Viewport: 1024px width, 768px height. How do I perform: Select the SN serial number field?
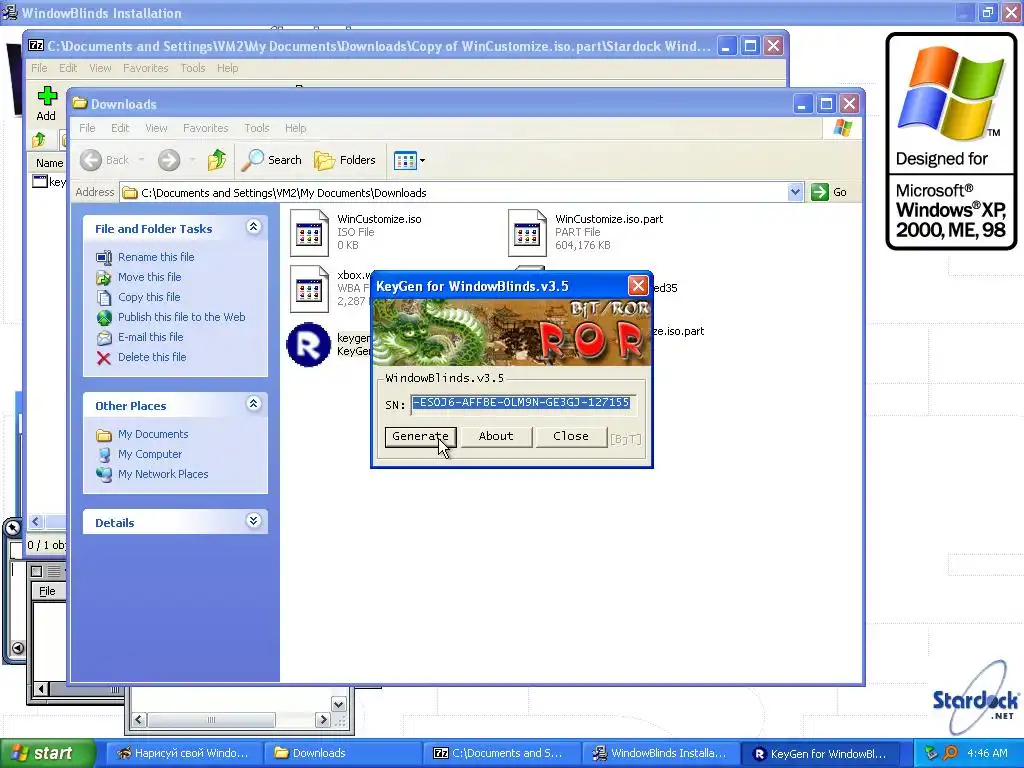coord(521,403)
